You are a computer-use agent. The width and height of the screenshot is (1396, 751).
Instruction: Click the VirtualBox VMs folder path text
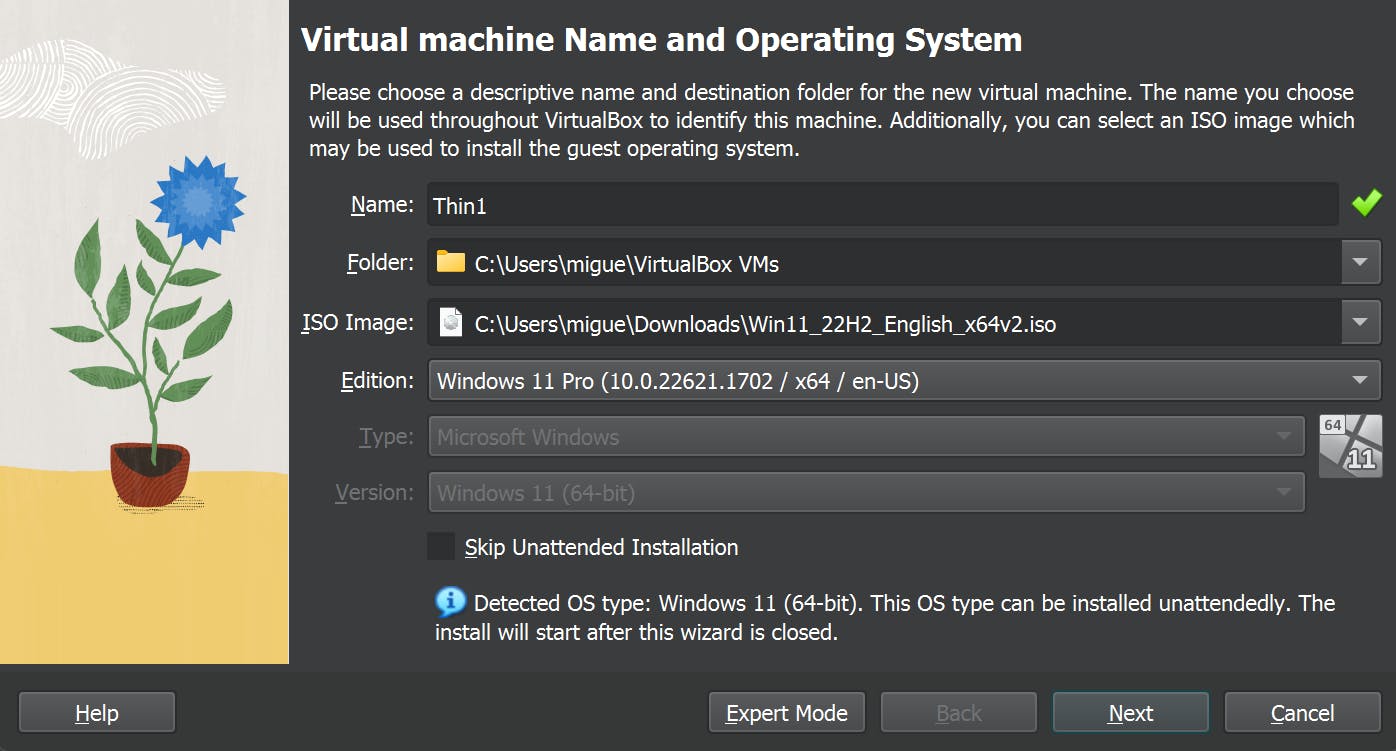tap(626, 265)
